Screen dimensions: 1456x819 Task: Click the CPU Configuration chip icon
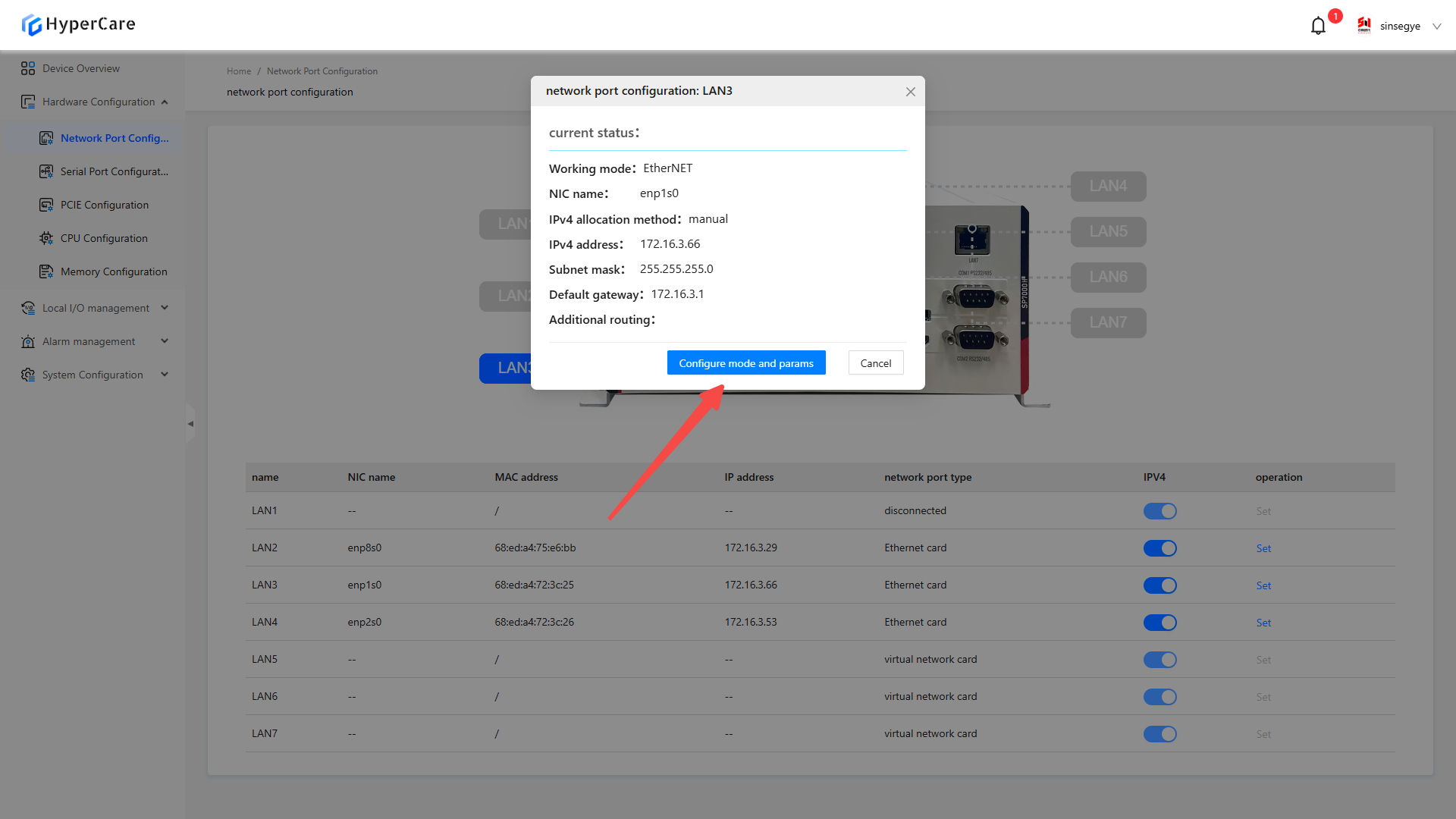[x=46, y=238]
